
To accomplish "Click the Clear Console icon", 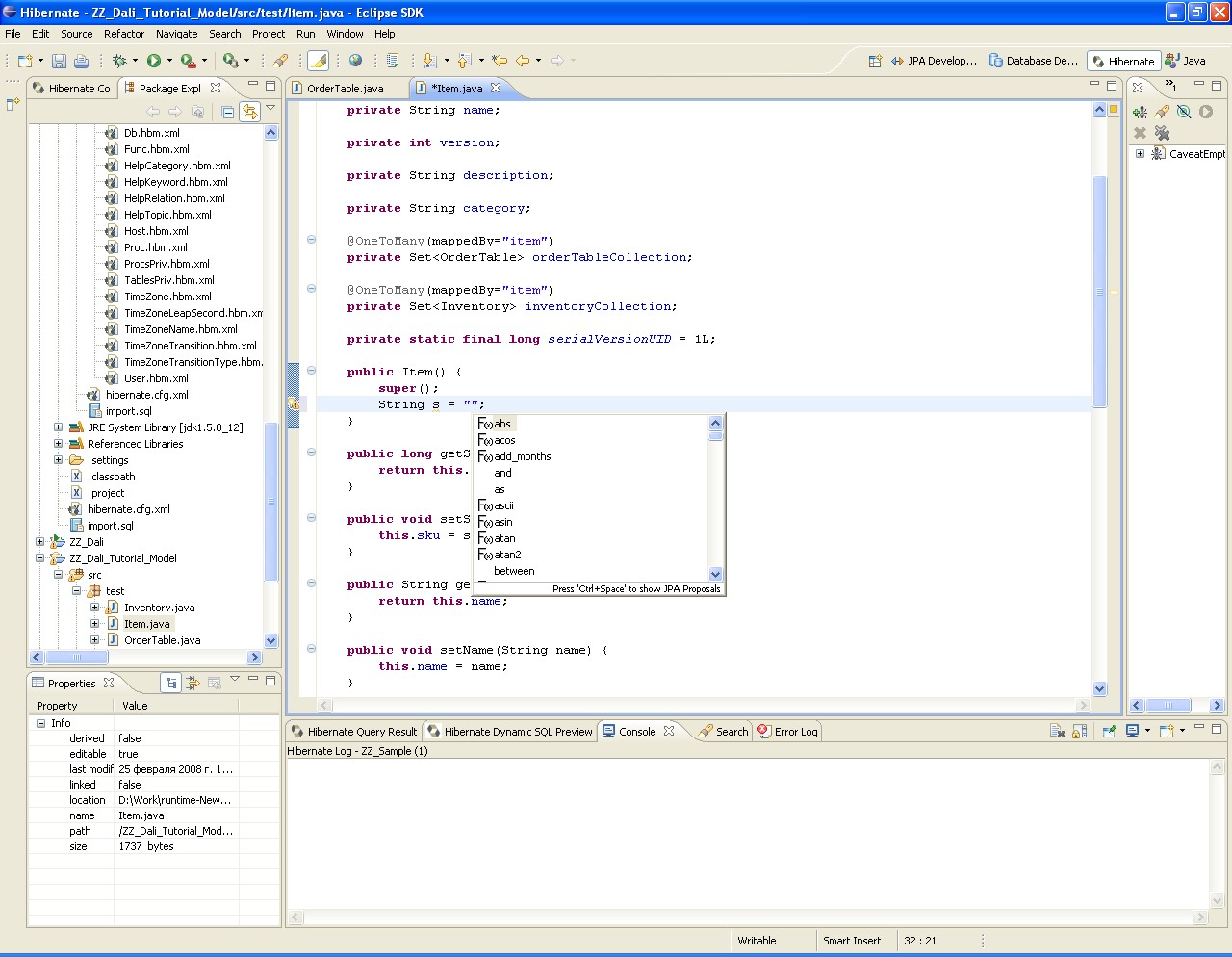I will coord(1057,732).
